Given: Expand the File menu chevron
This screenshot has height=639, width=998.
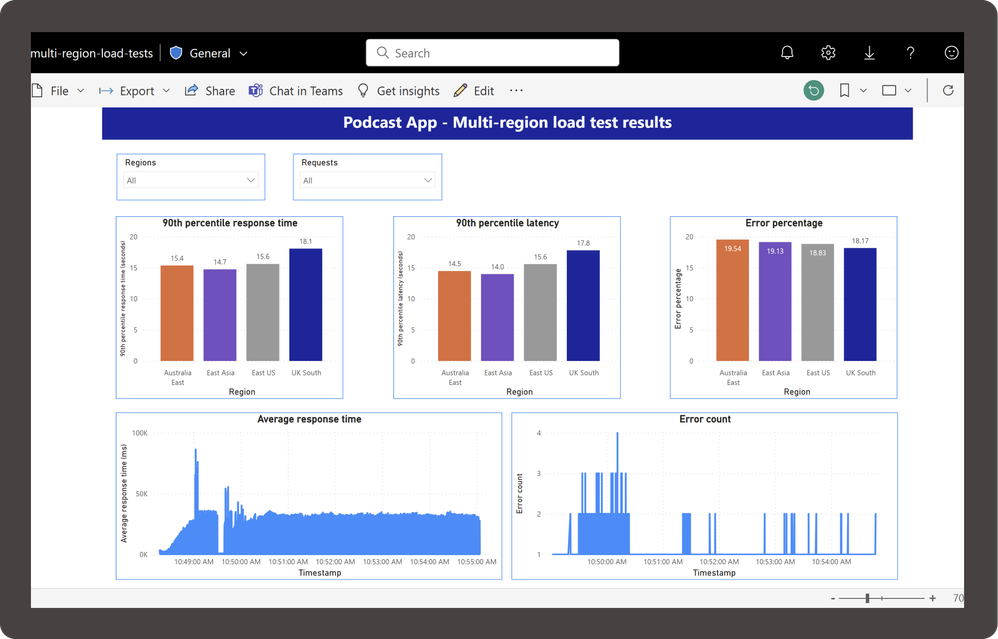Looking at the screenshot, I should click(x=81, y=91).
